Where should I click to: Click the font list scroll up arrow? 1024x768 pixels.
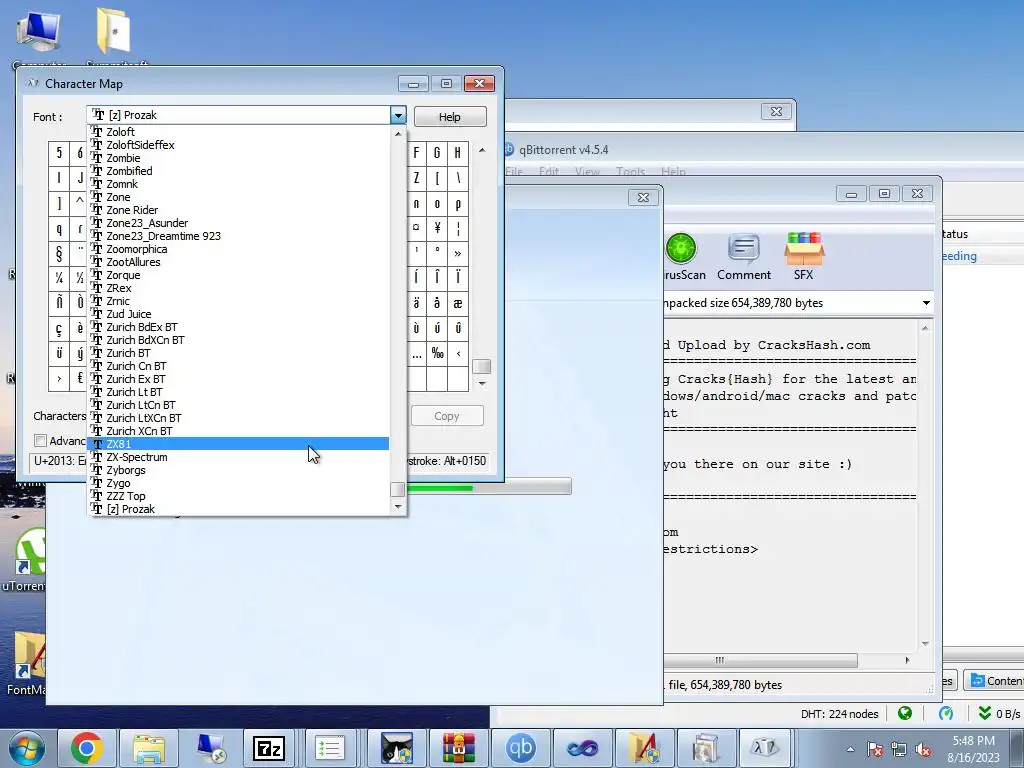click(x=398, y=133)
